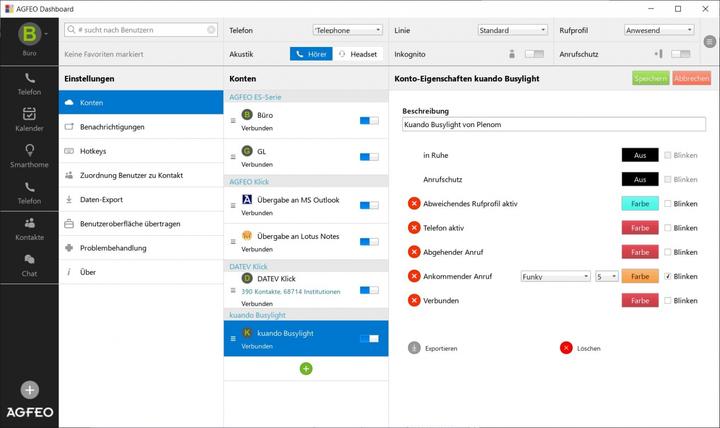Open the Telefon dropdown
Viewport: 720px width, 428px height.
pyautogui.click(x=348, y=30)
